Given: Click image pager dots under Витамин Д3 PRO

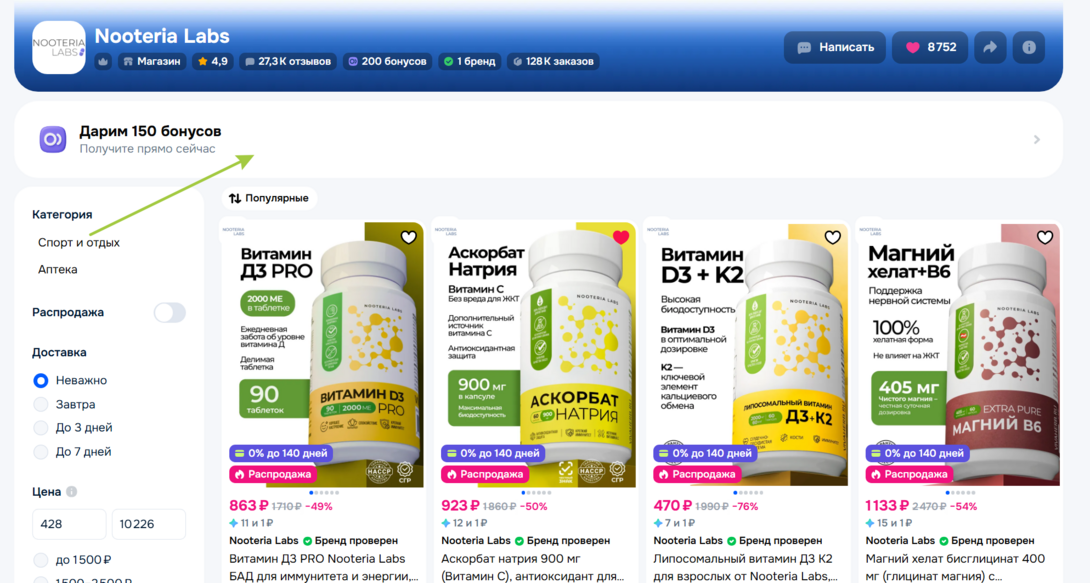Looking at the screenshot, I should 325,493.
